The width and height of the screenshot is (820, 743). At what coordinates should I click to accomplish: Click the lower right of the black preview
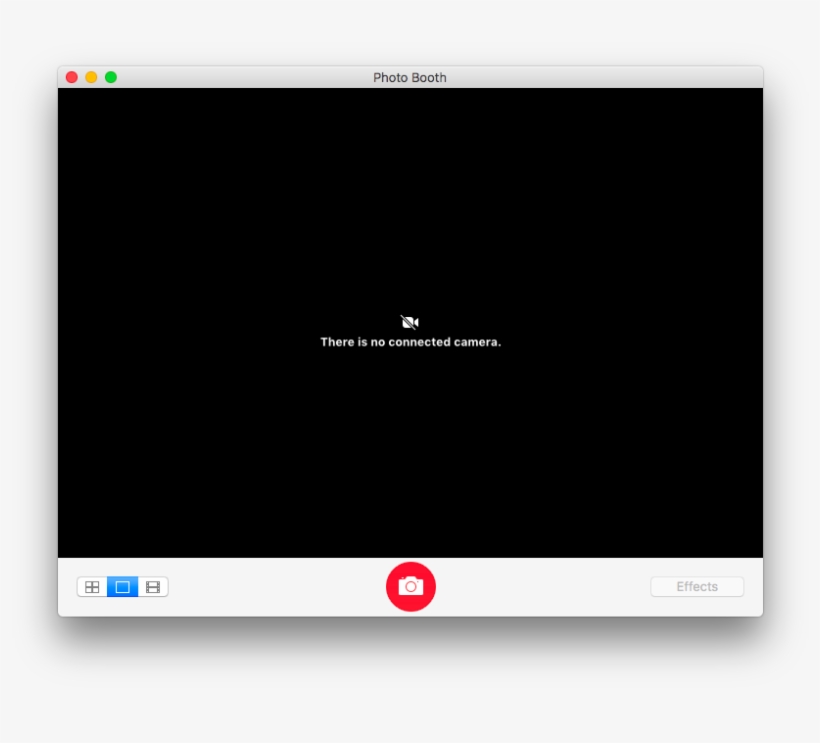(x=700, y=510)
